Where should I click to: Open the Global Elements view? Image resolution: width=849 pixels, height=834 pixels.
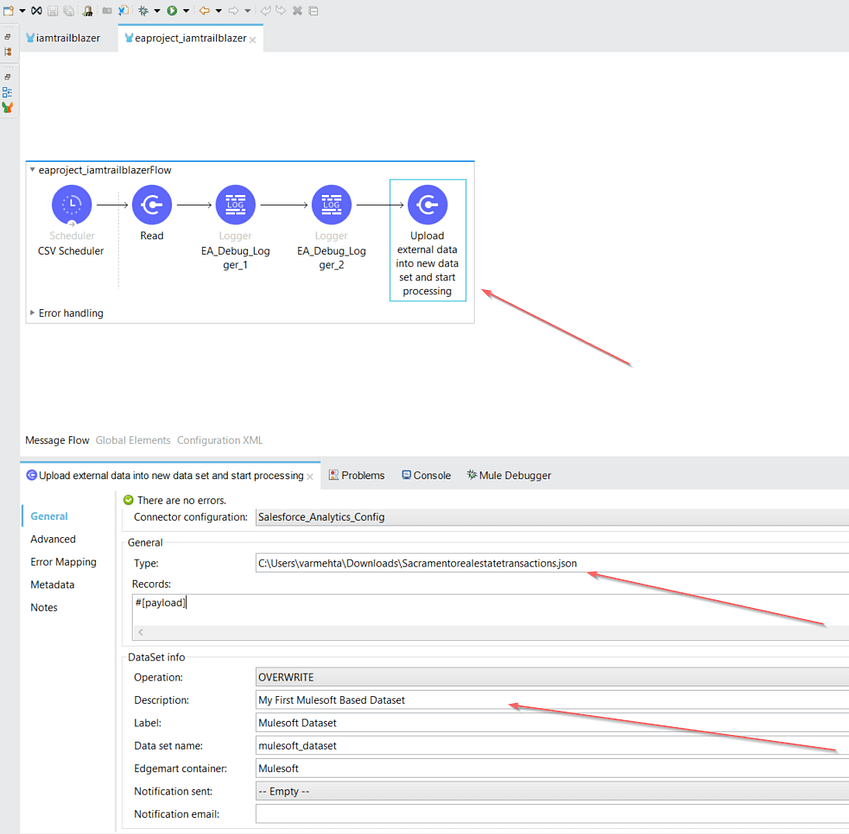pos(133,440)
